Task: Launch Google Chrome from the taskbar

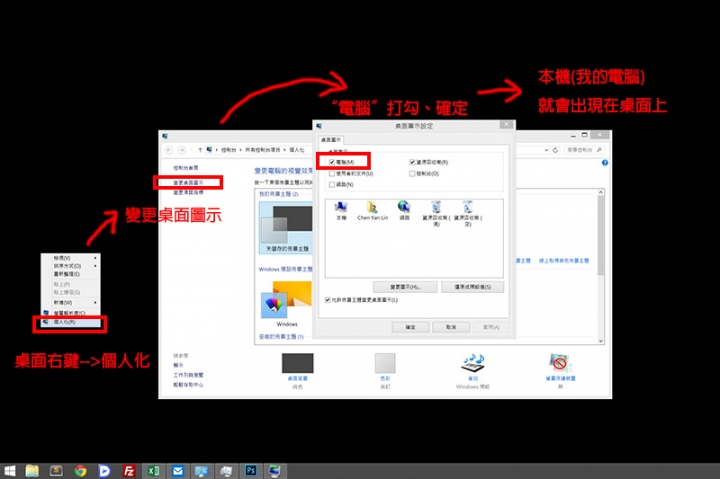Action: pos(81,471)
